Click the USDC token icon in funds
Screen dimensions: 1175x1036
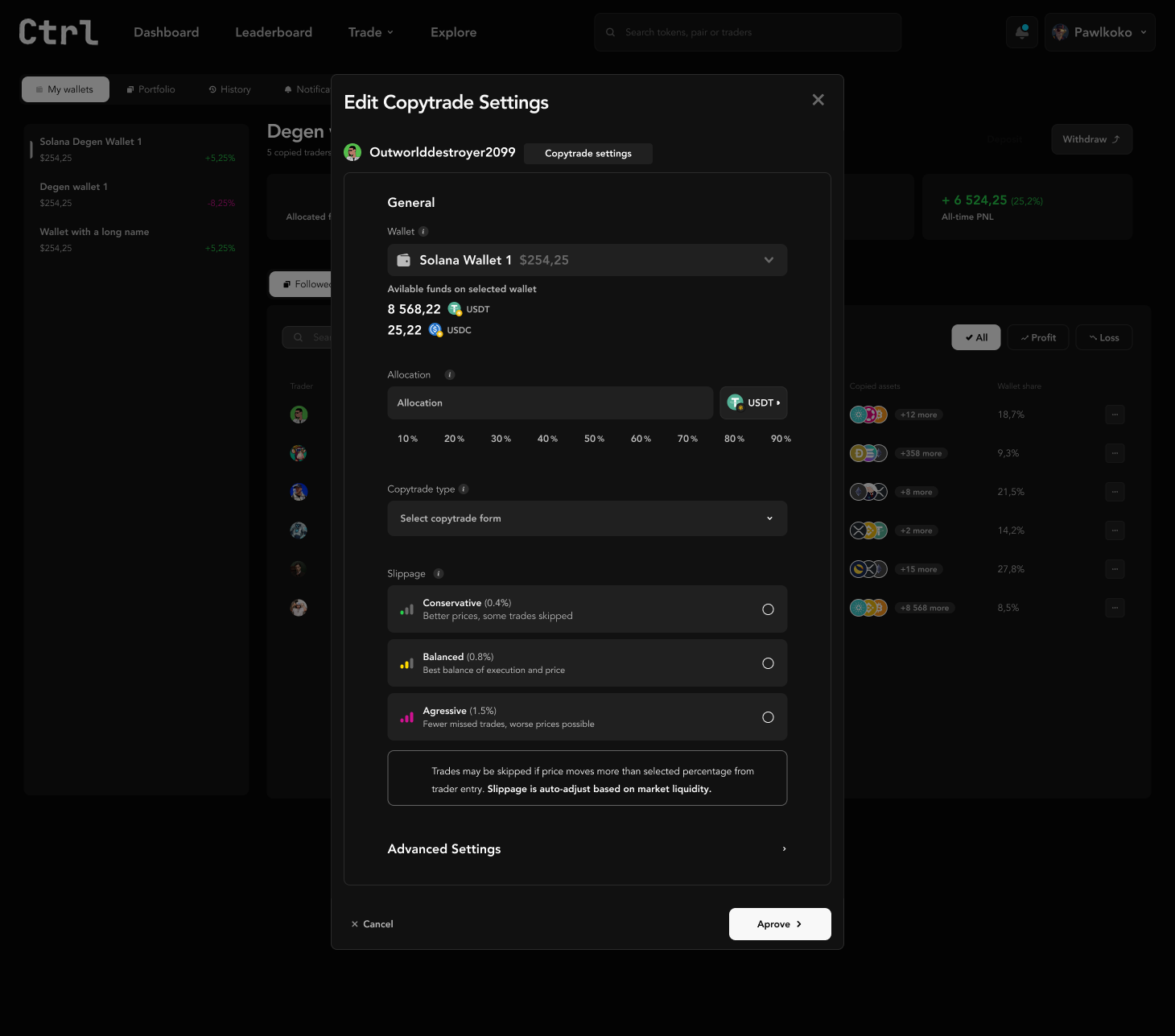(435, 330)
